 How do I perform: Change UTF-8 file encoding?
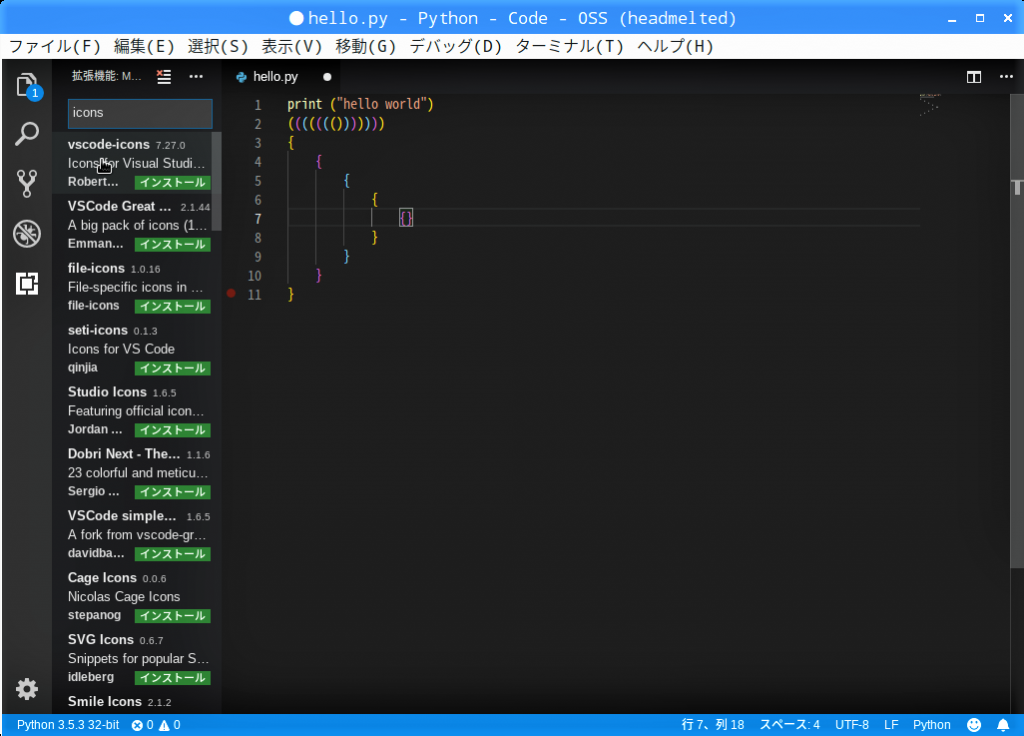coord(852,725)
